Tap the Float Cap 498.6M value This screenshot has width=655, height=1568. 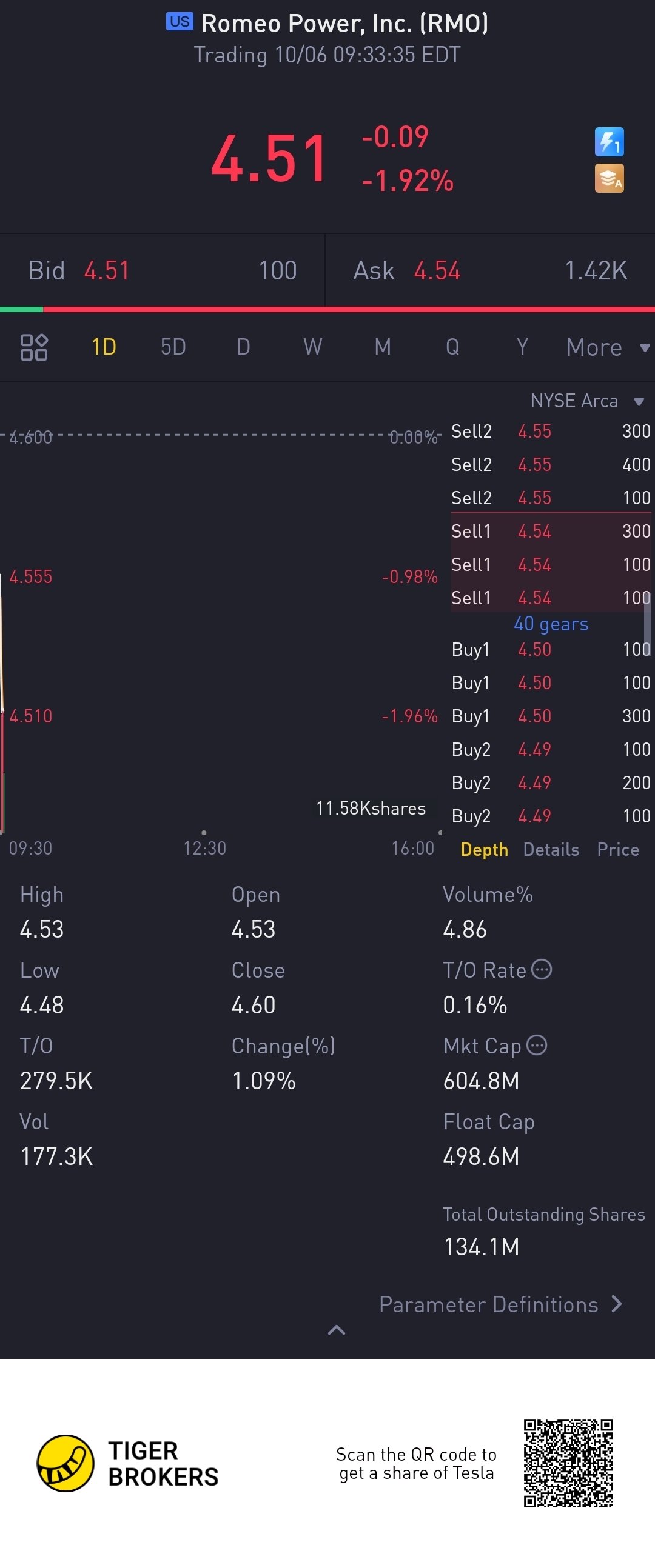click(482, 1156)
